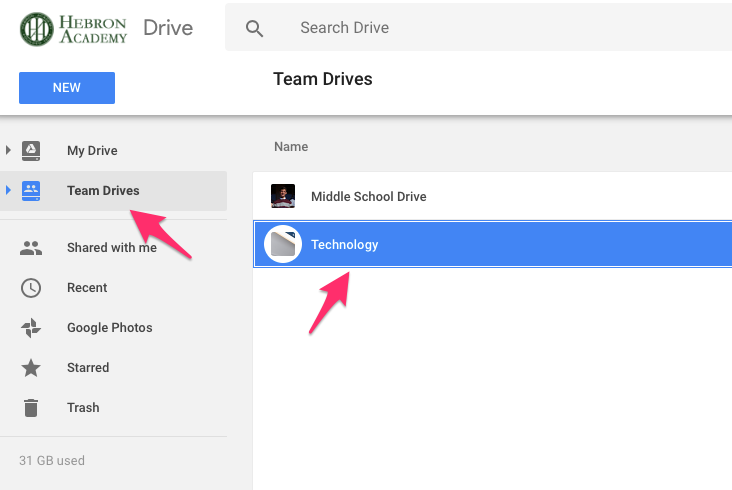Screen dimensions: 732x490
Task: Go to Google Photos in sidebar
Action: click(x=110, y=328)
